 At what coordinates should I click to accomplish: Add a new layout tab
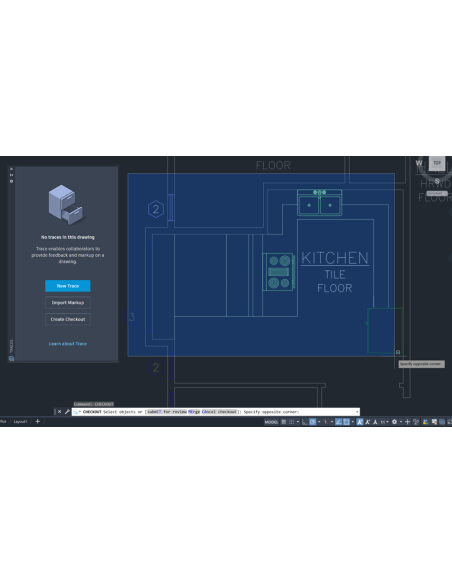point(37,422)
